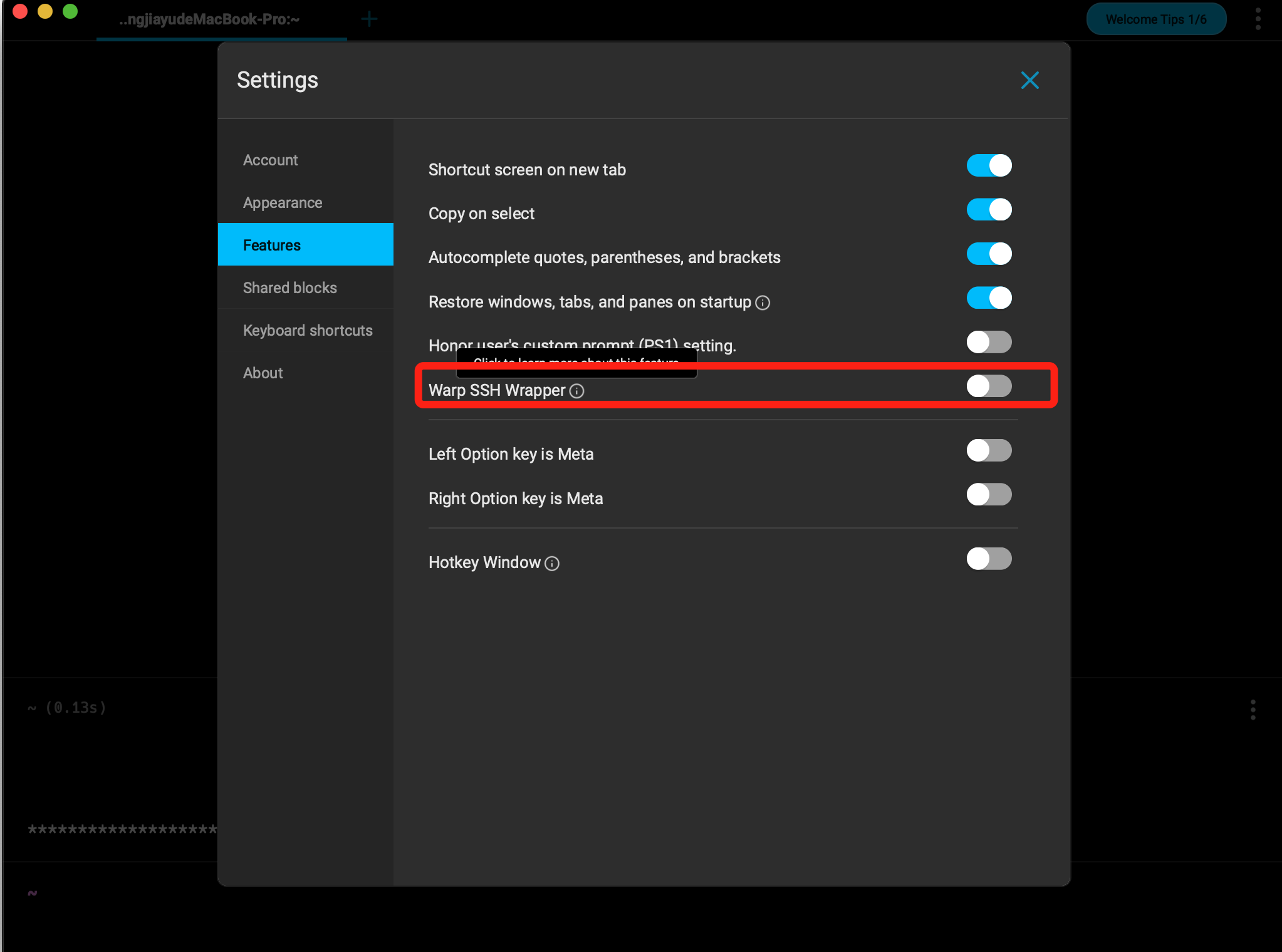
Task: View info for Restore windows setting
Action: [763, 303]
